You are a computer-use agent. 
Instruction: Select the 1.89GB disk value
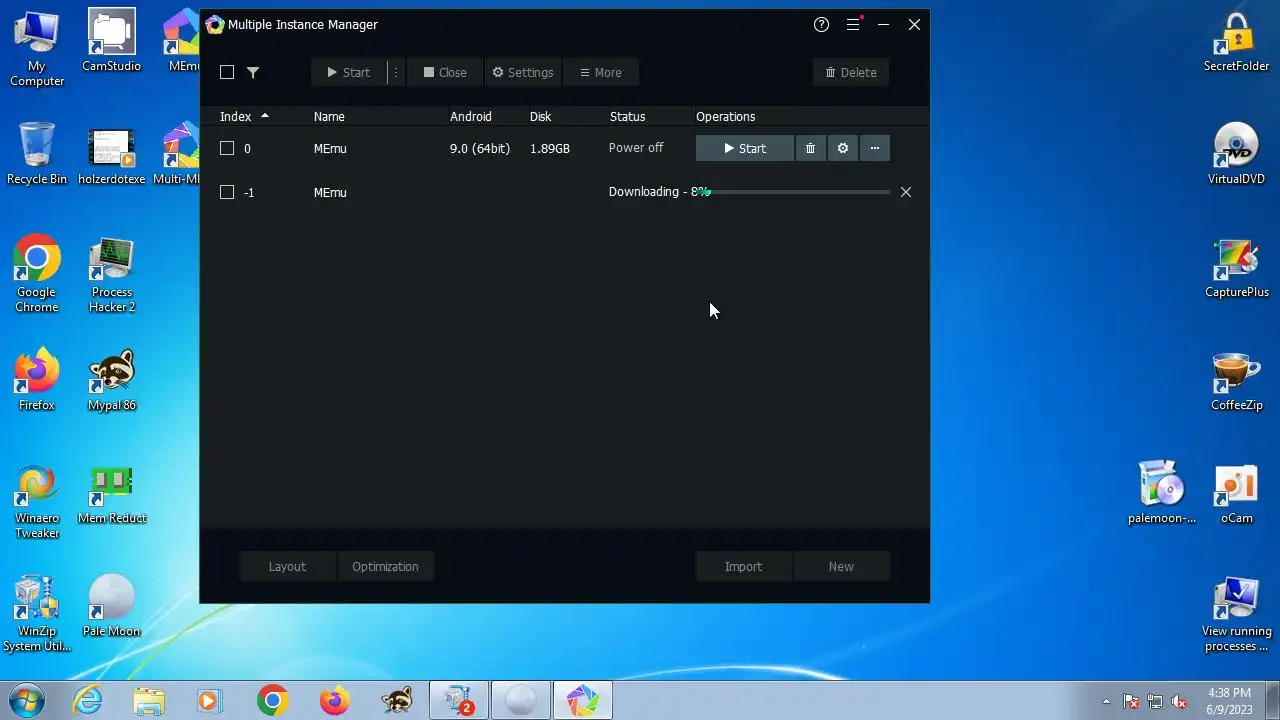tap(550, 148)
